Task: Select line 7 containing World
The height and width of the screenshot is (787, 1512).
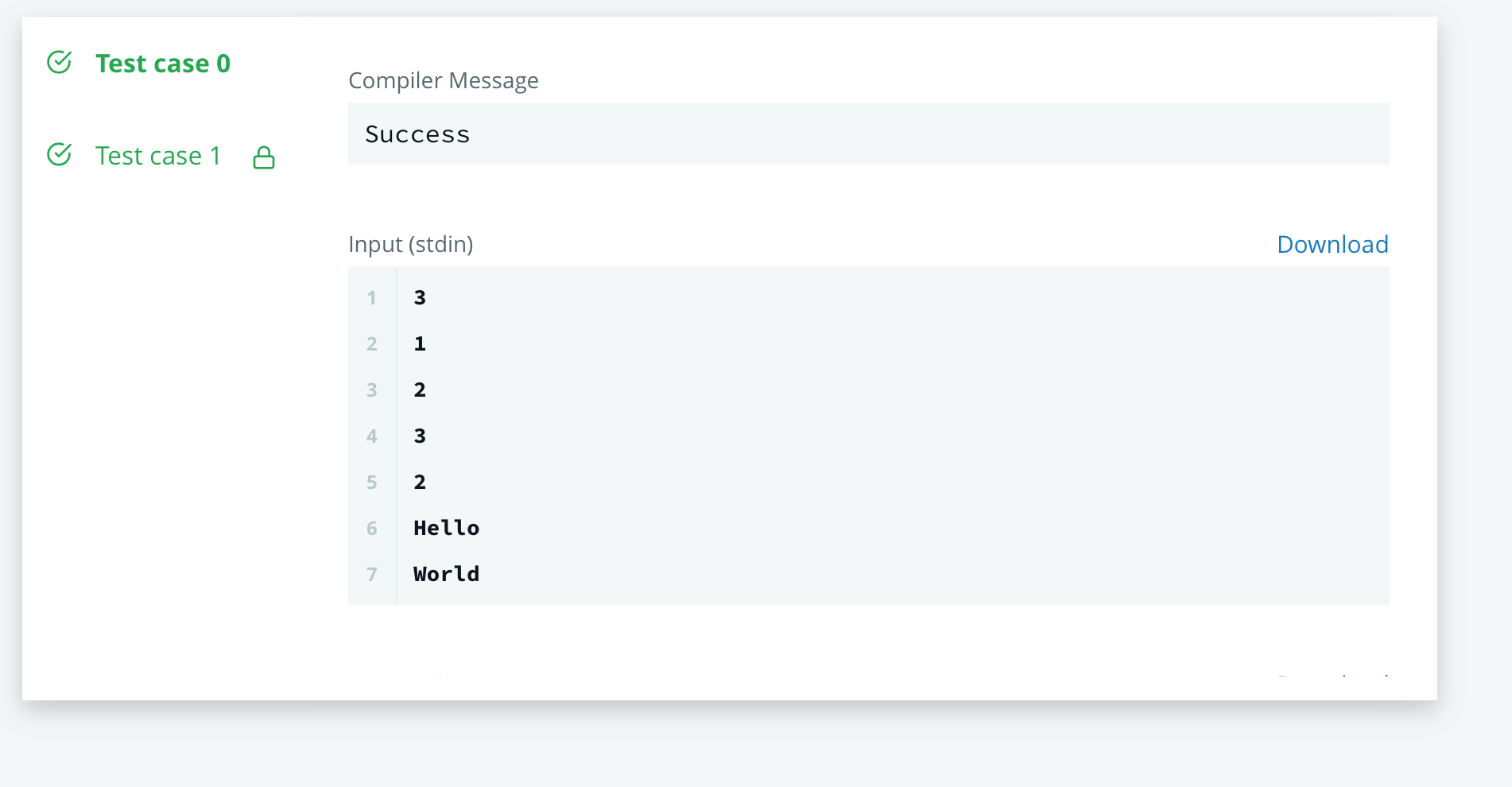Action: pyautogui.click(x=446, y=573)
